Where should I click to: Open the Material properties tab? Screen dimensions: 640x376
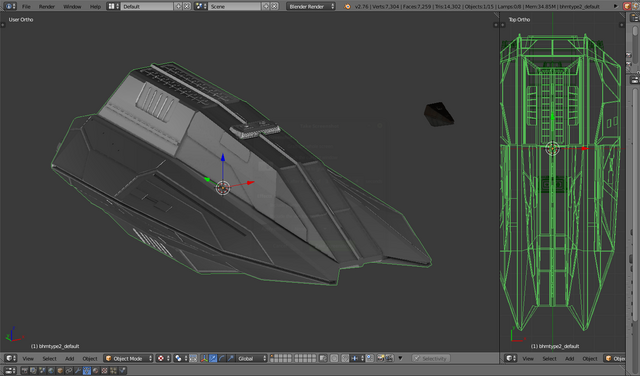(x=95, y=371)
